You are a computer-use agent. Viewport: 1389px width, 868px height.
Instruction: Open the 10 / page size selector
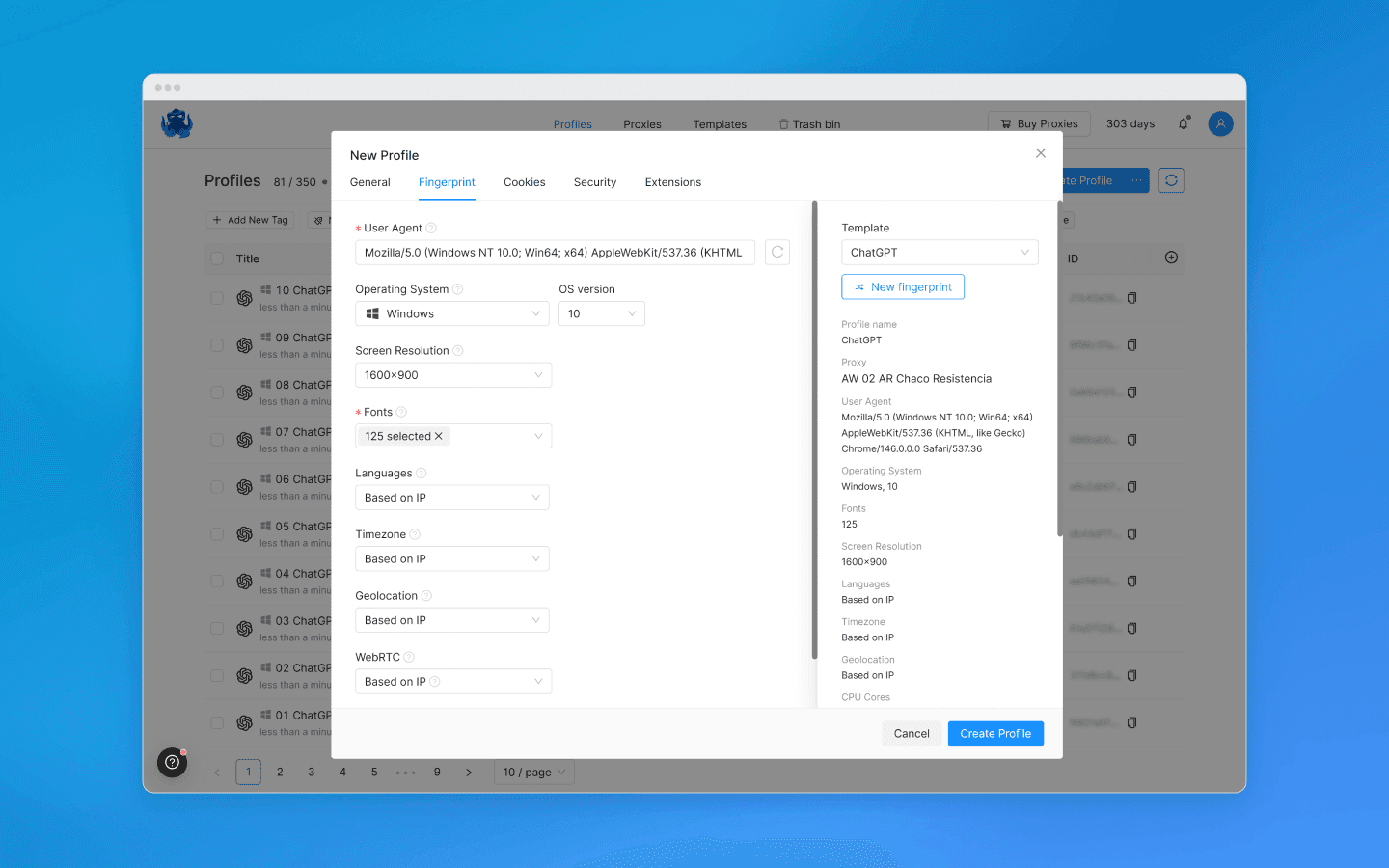[x=535, y=773]
